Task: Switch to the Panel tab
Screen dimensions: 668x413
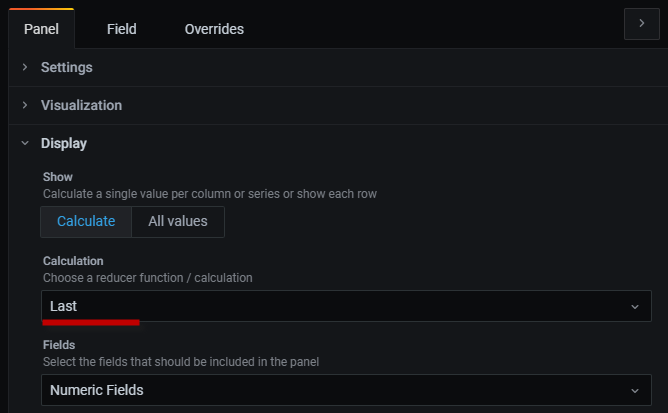Action: [42, 29]
